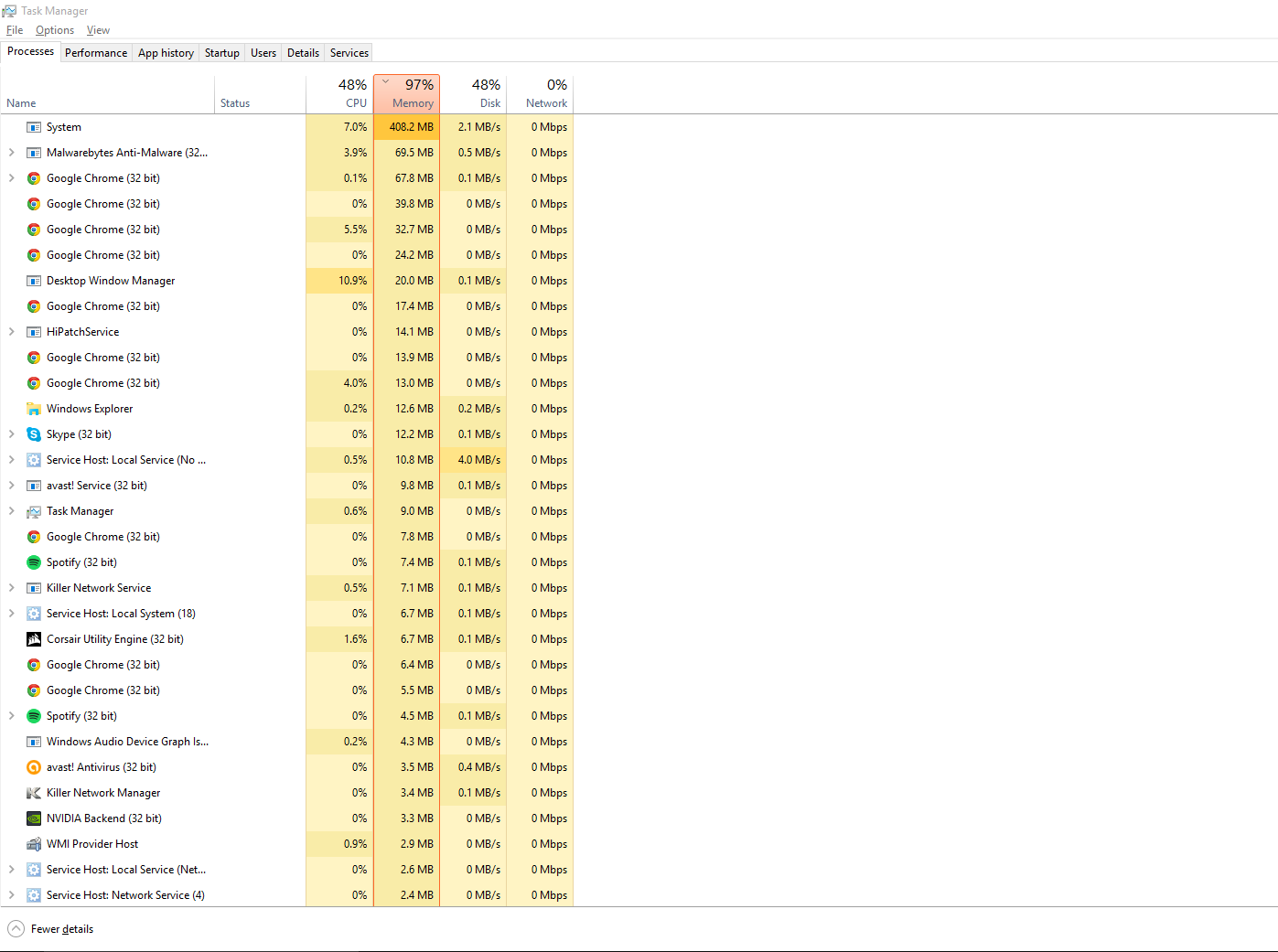Viewport: 1278px width, 952px height.
Task: Click the Corsair Utility Engine icon
Action: 34,639
